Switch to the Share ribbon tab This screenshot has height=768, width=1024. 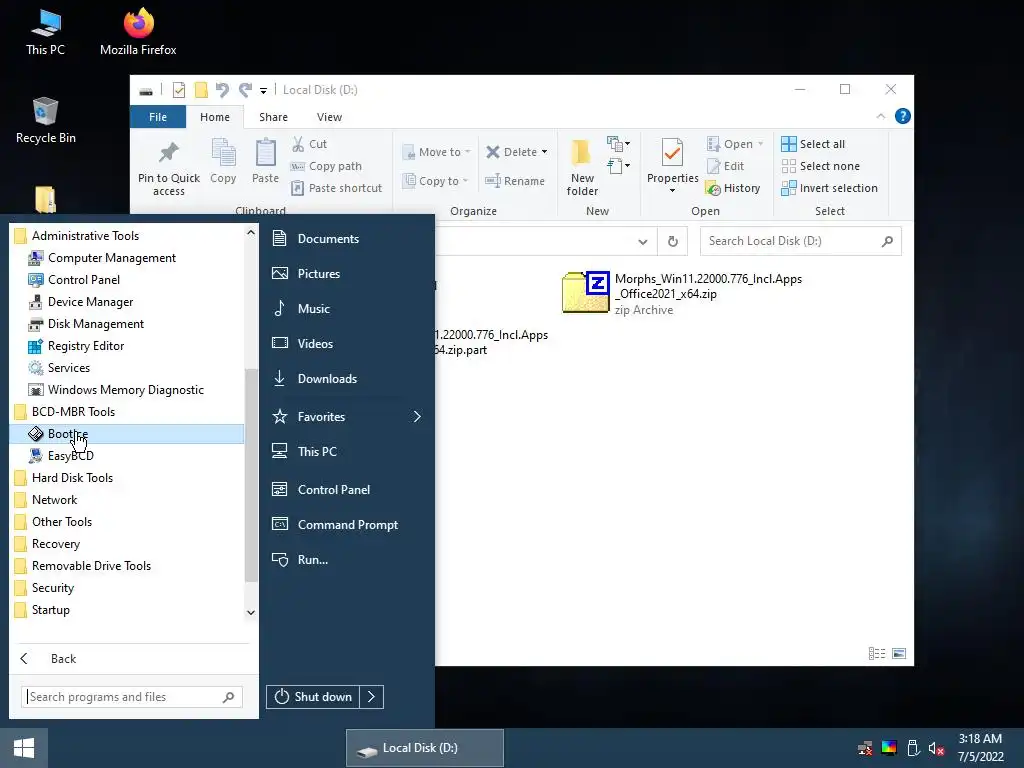click(273, 117)
